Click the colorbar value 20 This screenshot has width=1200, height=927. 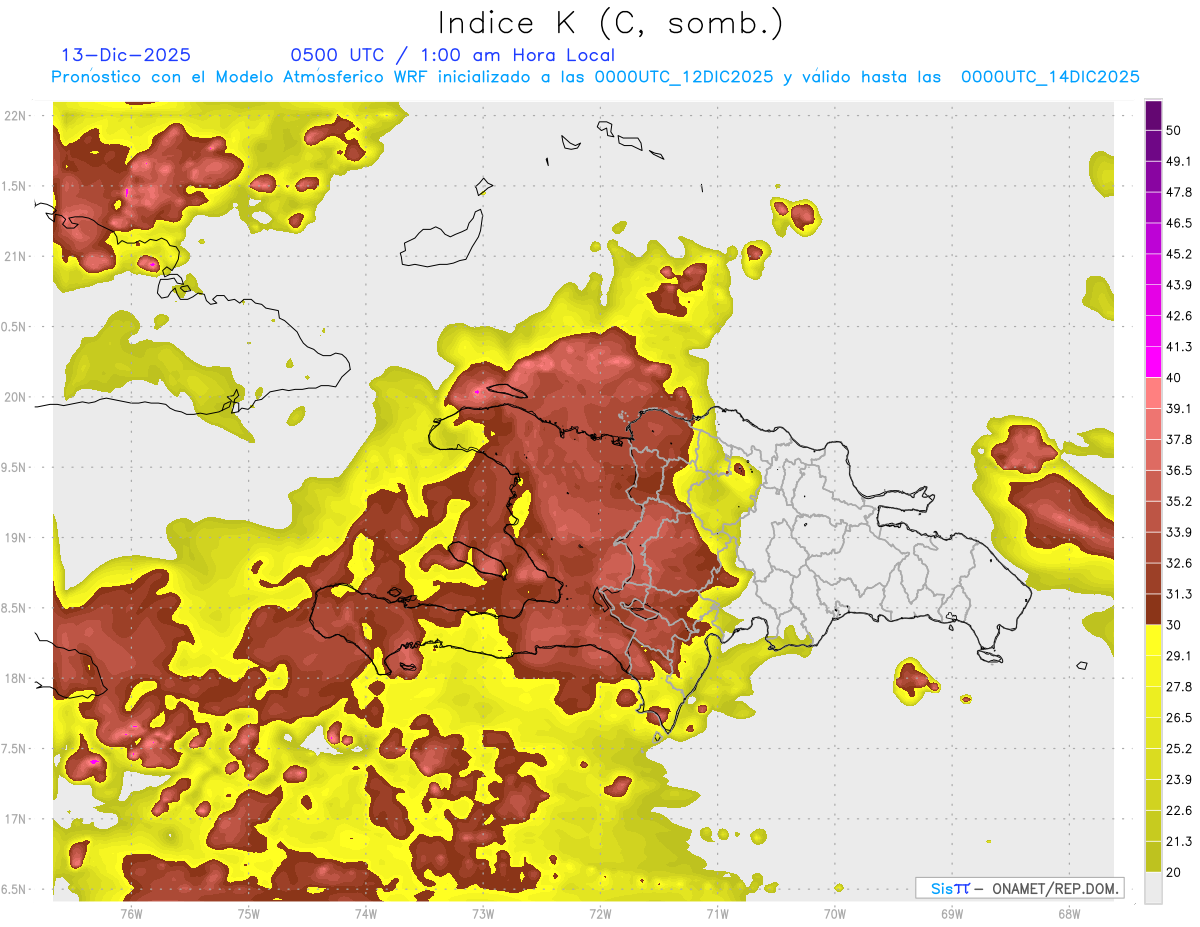[1174, 872]
